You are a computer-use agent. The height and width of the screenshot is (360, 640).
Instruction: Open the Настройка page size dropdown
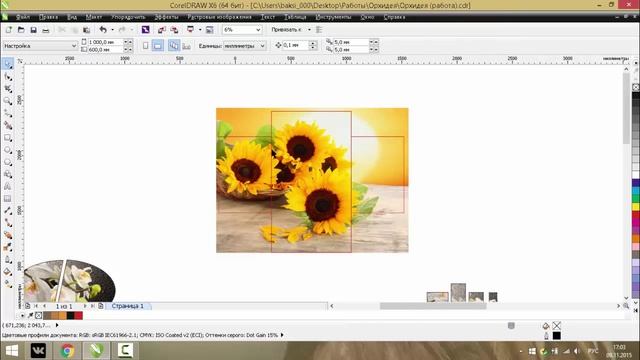pos(74,46)
